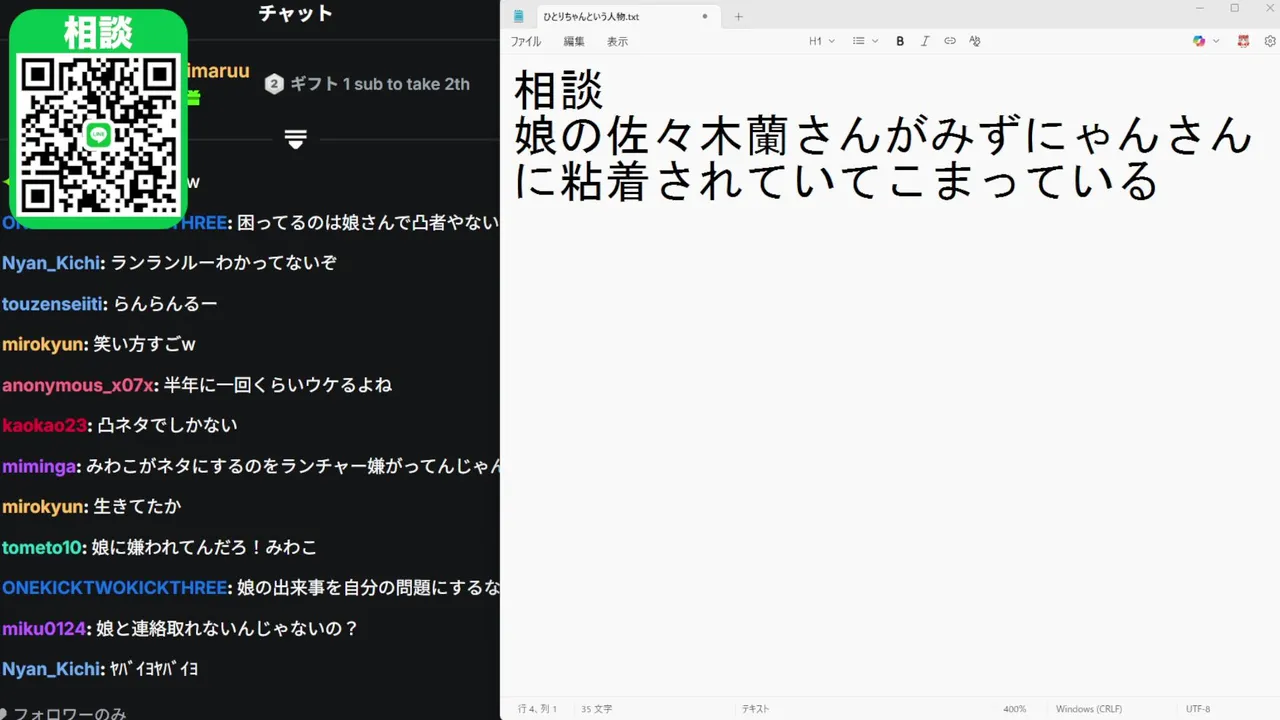This screenshot has height=720, width=1280.
Task: Click username miminga in chat
Action: click(x=39, y=466)
